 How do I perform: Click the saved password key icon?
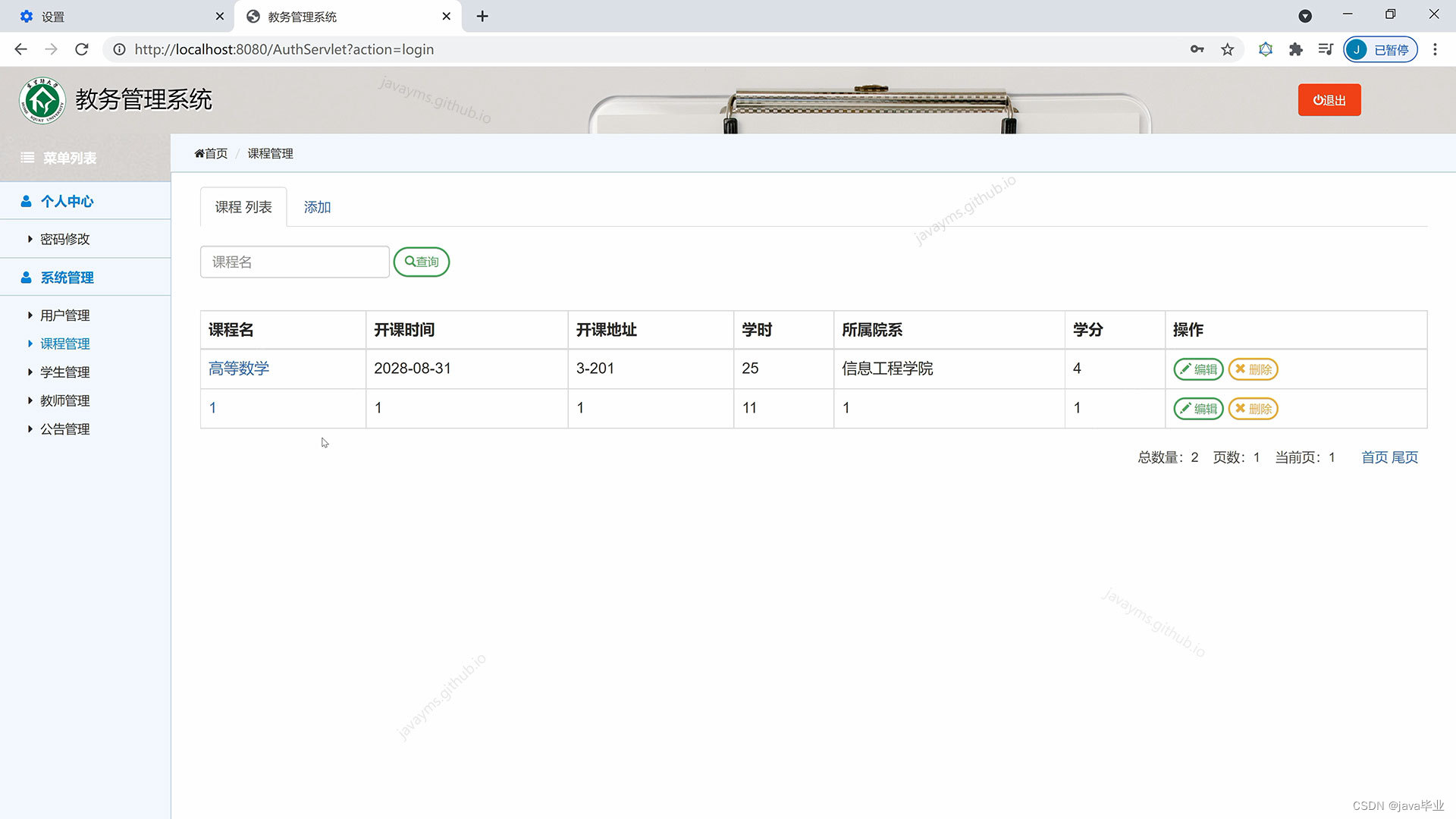pyautogui.click(x=1197, y=49)
